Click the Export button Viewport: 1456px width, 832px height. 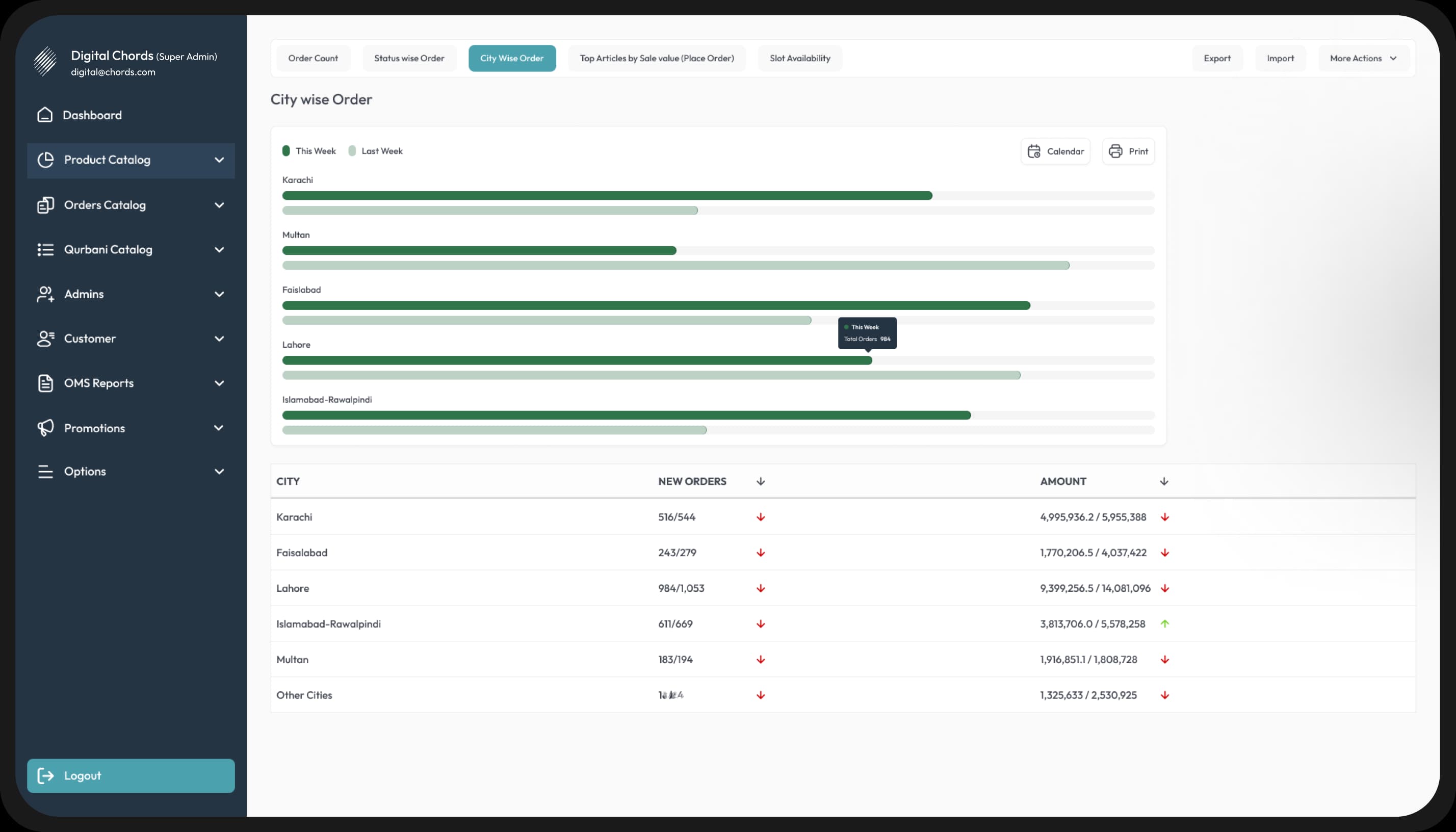1217,58
